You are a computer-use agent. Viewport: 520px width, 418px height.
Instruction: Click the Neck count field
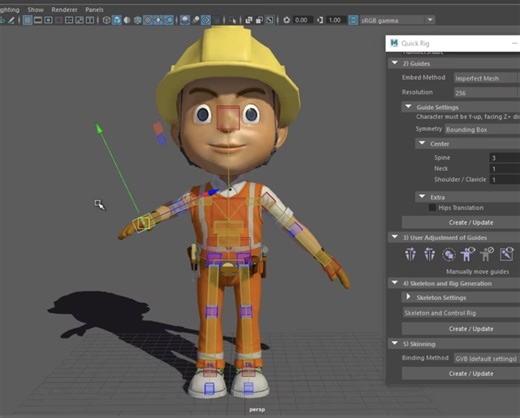click(x=505, y=169)
